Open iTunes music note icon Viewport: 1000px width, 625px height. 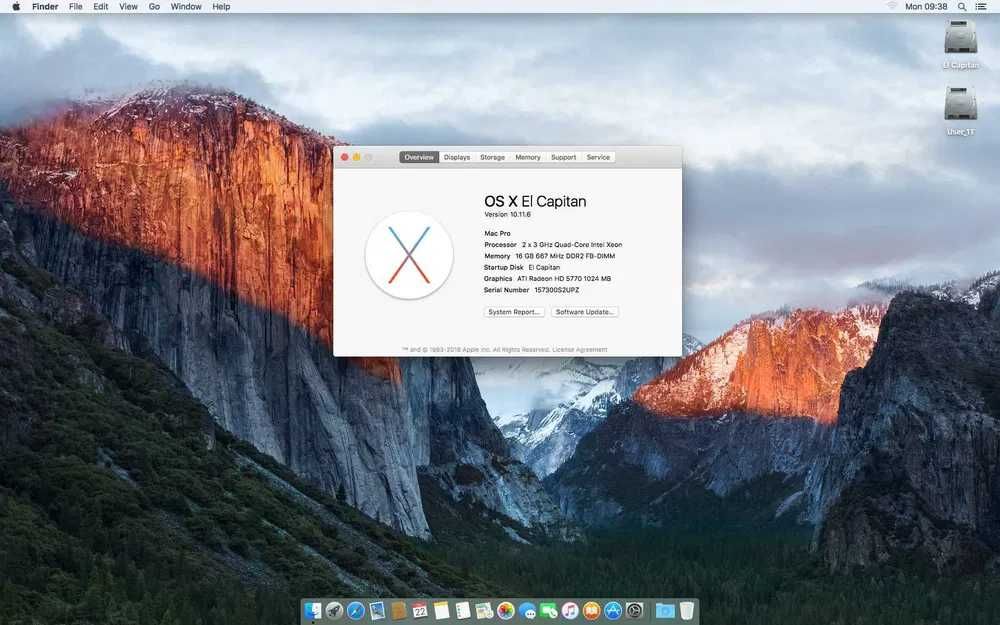point(570,611)
